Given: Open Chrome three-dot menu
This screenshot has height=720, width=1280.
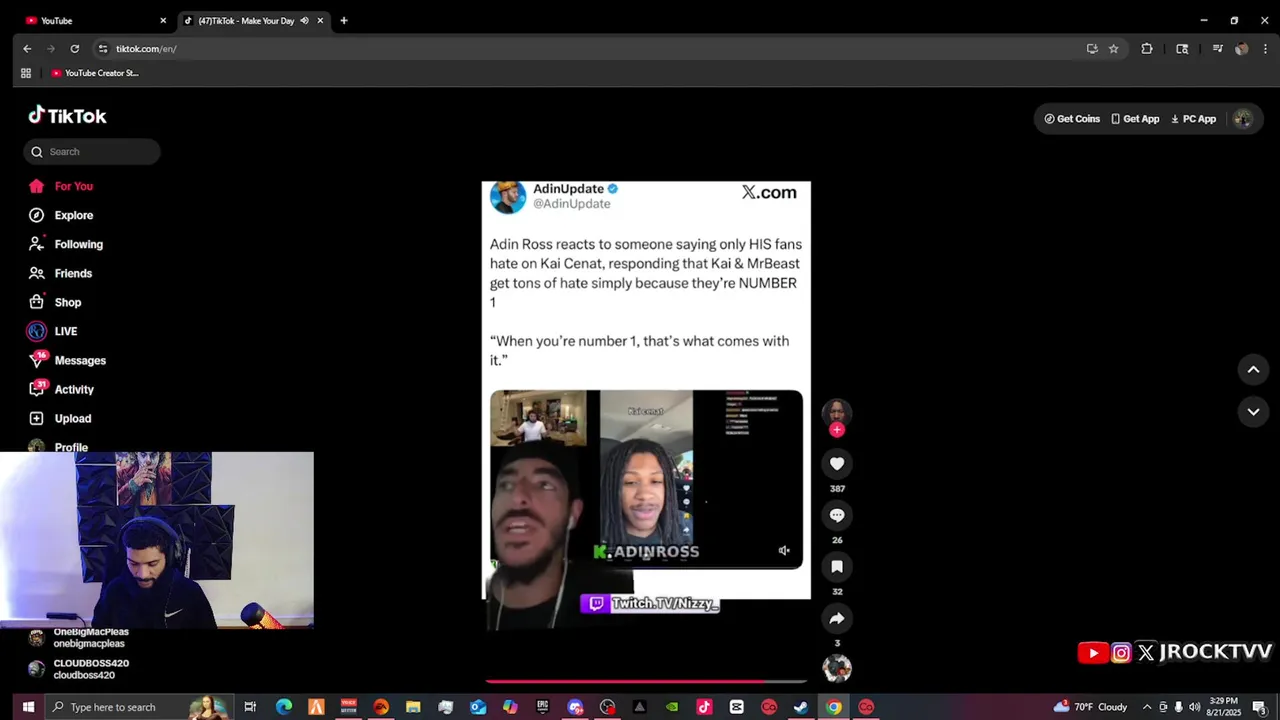Looking at the screenshot, I should (1265, 48).
